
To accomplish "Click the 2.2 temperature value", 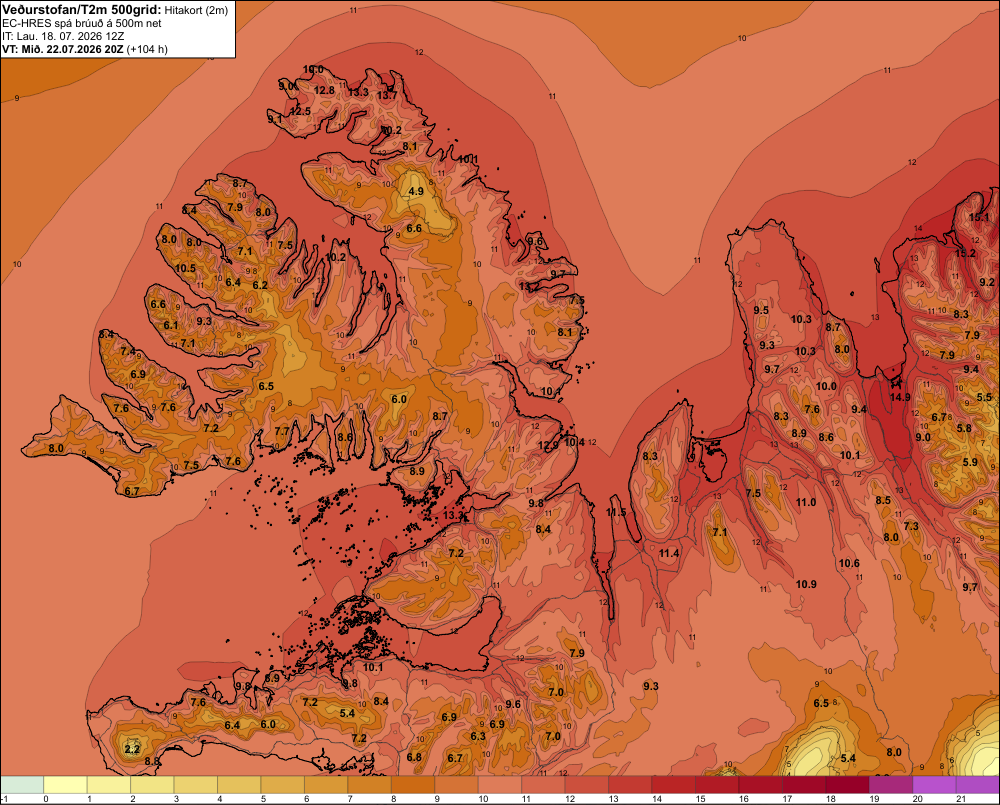I will pos(132,749).
